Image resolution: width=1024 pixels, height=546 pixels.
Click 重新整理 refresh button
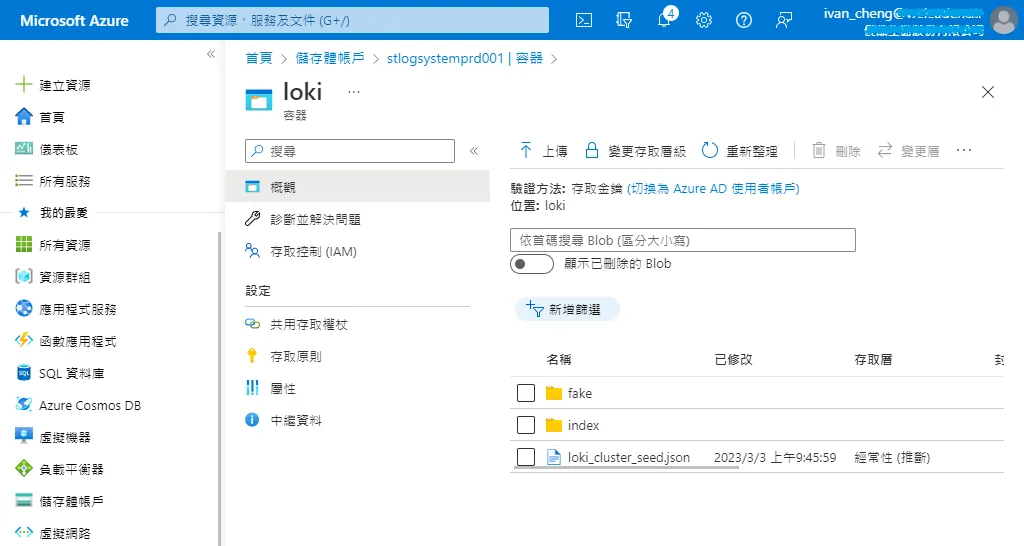click(x=739, y=151)
